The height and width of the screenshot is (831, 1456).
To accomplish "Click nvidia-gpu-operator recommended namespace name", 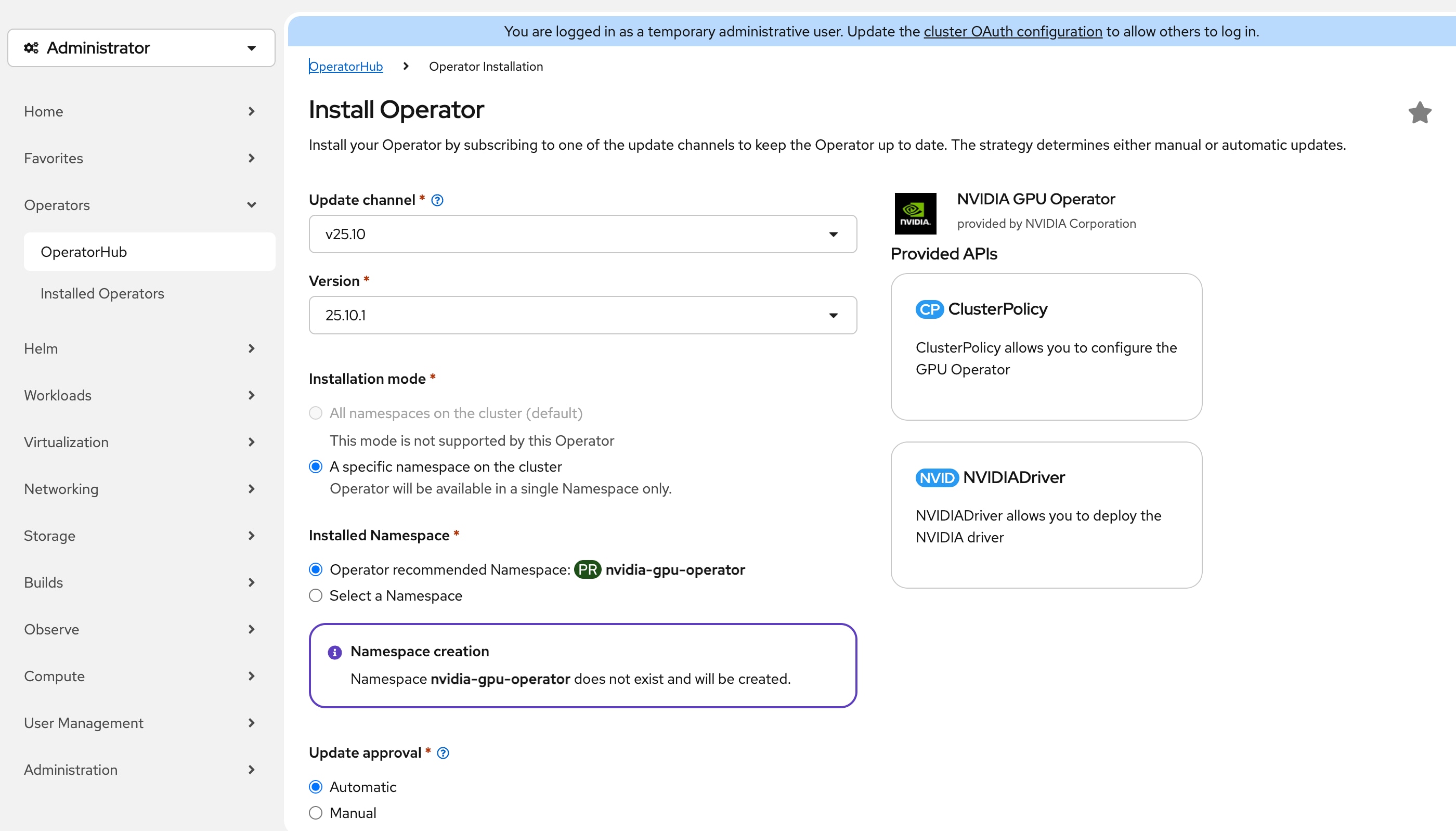I will tap(675, 569).
